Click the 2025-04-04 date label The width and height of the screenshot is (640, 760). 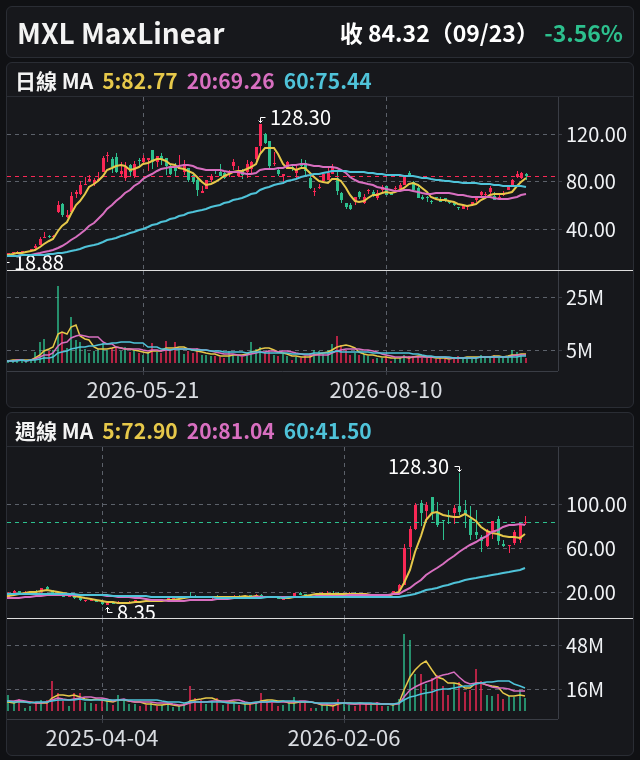[102, 739]
